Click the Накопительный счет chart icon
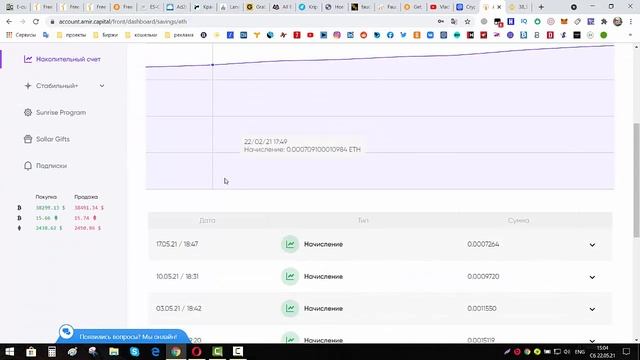Viewport: 640px width, 360px height. pyautogui.click(x=28, y=59)
